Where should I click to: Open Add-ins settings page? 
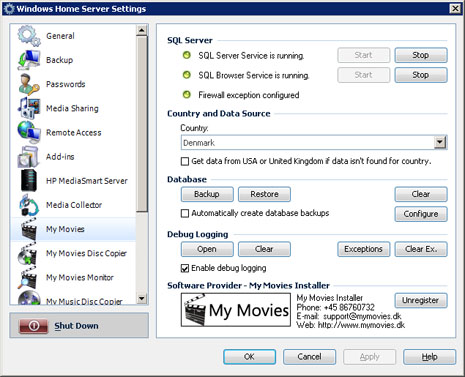[60, 157]
